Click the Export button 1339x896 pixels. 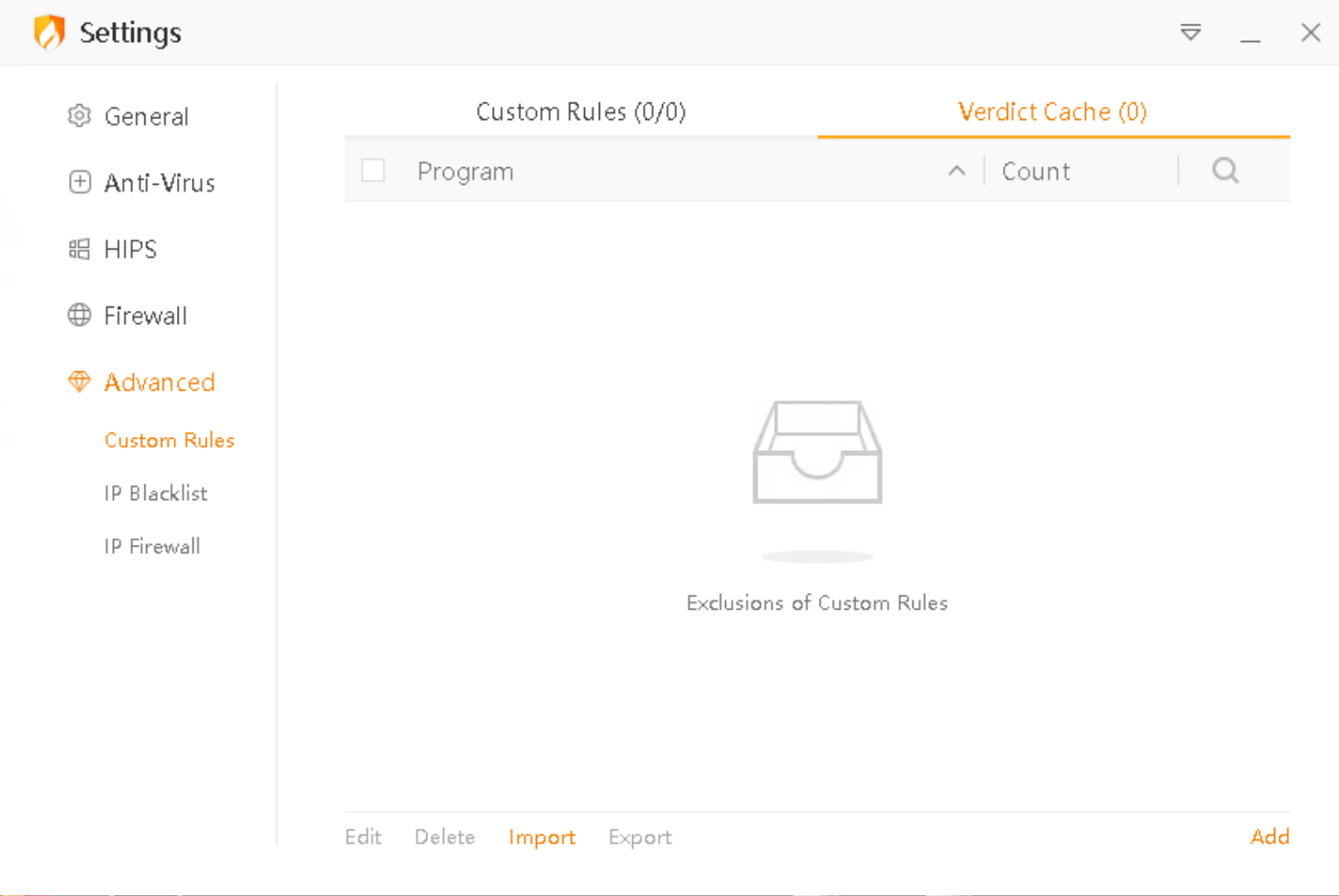pyautogui.click(x=639, y=837)
